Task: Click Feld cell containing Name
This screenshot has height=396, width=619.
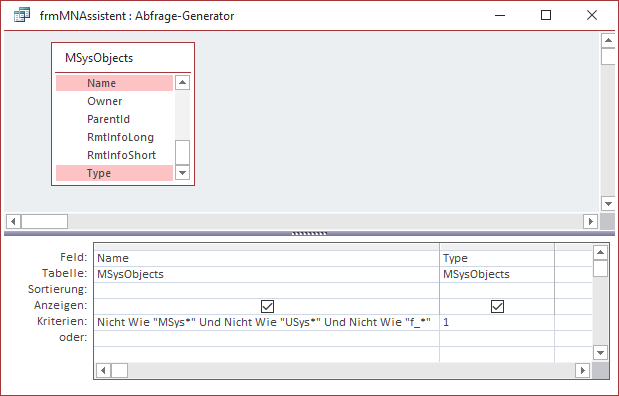Action: tap(267, 258)
